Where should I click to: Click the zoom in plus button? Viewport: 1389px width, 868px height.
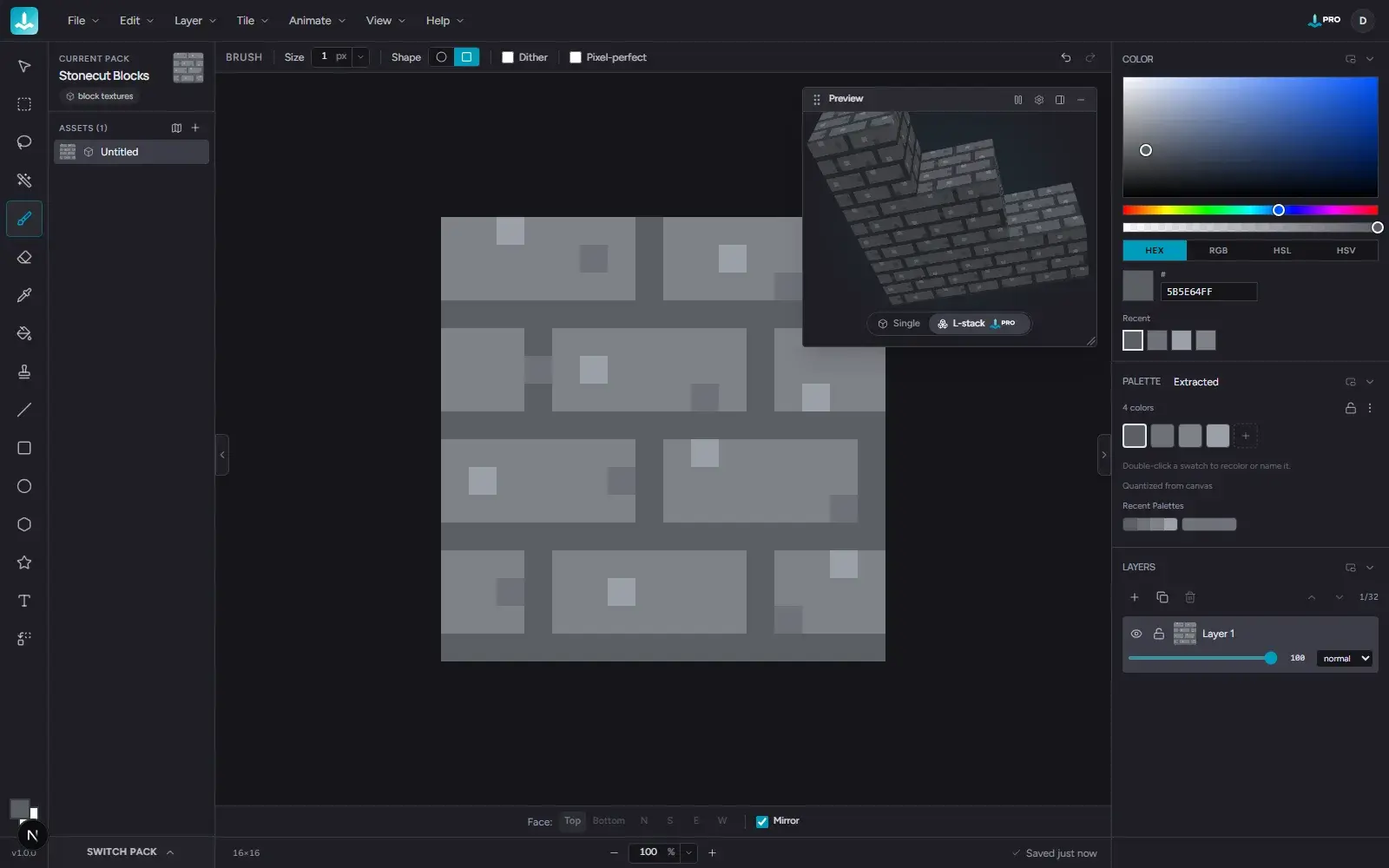[713, 852]
